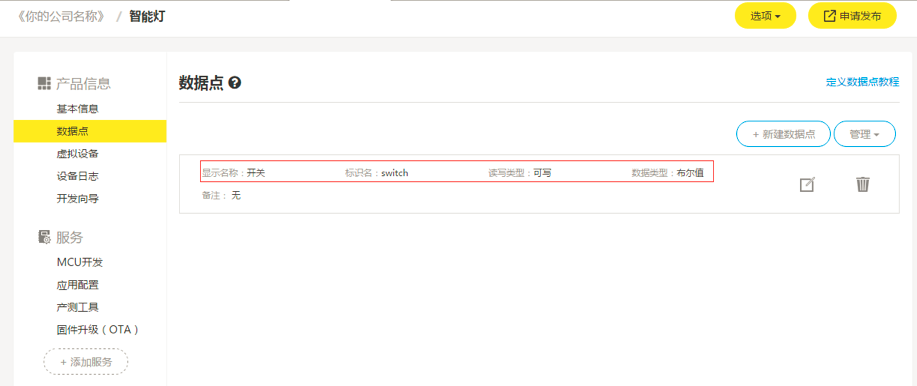Click 新建数据点 button
The image size is (917, 386).
click(783, 134)
